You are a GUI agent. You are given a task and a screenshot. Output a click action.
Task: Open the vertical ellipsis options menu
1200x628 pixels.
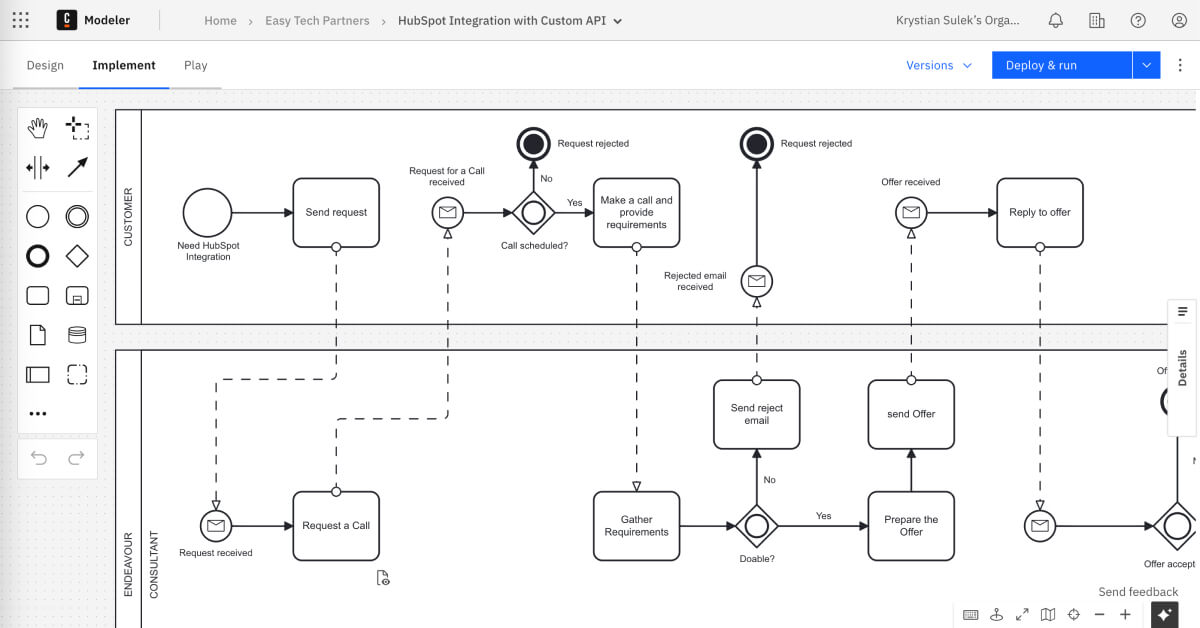1180,65
